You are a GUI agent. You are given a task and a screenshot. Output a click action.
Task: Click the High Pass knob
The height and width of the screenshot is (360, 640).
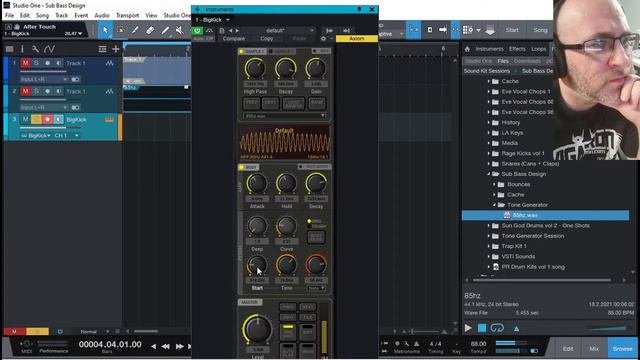coord(255,69)
